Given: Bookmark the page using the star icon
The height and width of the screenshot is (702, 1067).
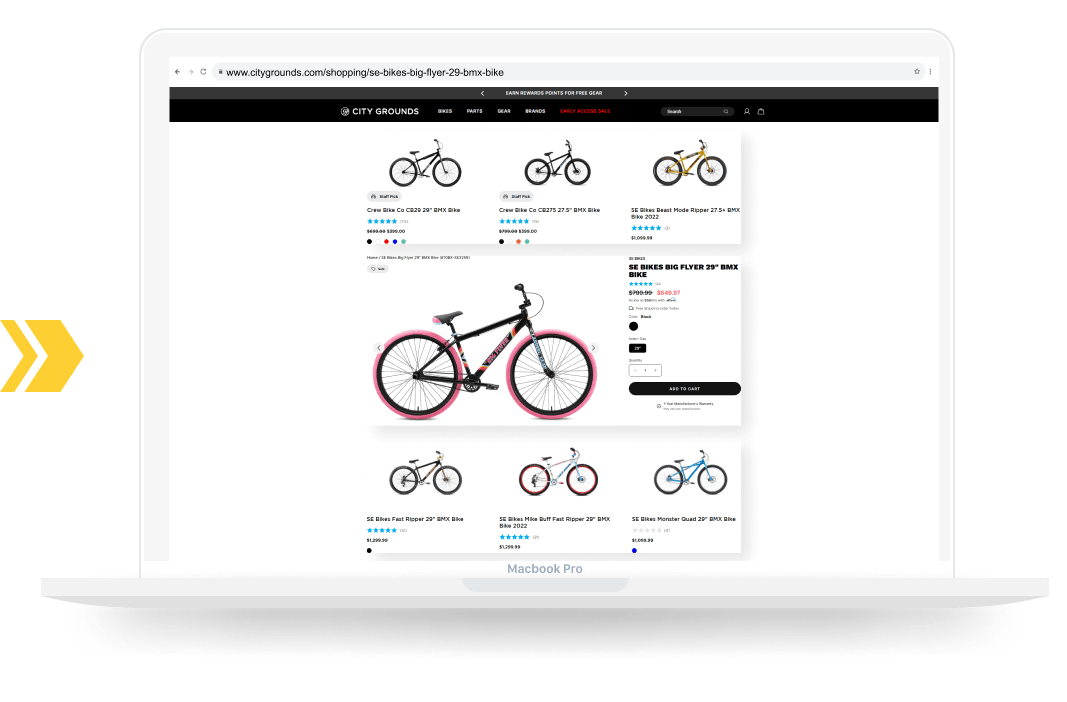Looking at the screenshot, I should click(916, 71).
